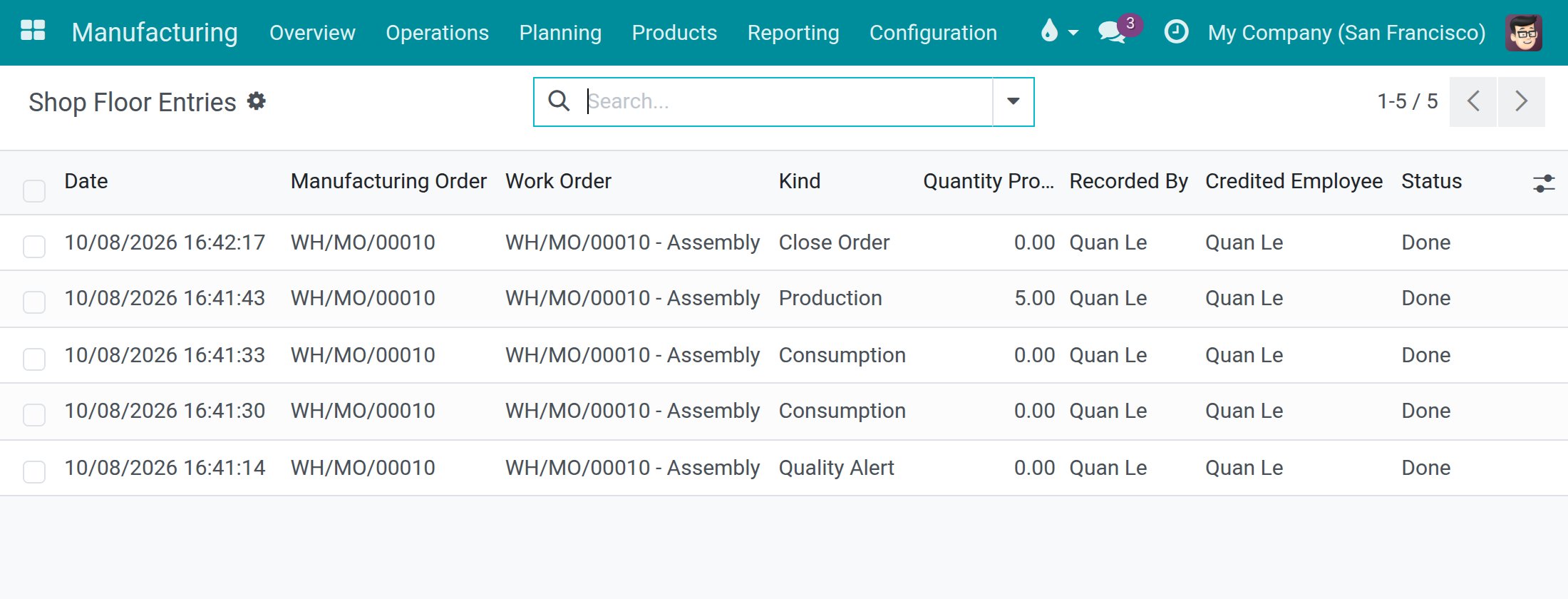The height and width of the screenshot is (599, 1568).
Task: Open the Reporting menu
Action: (x=793, y=33)
